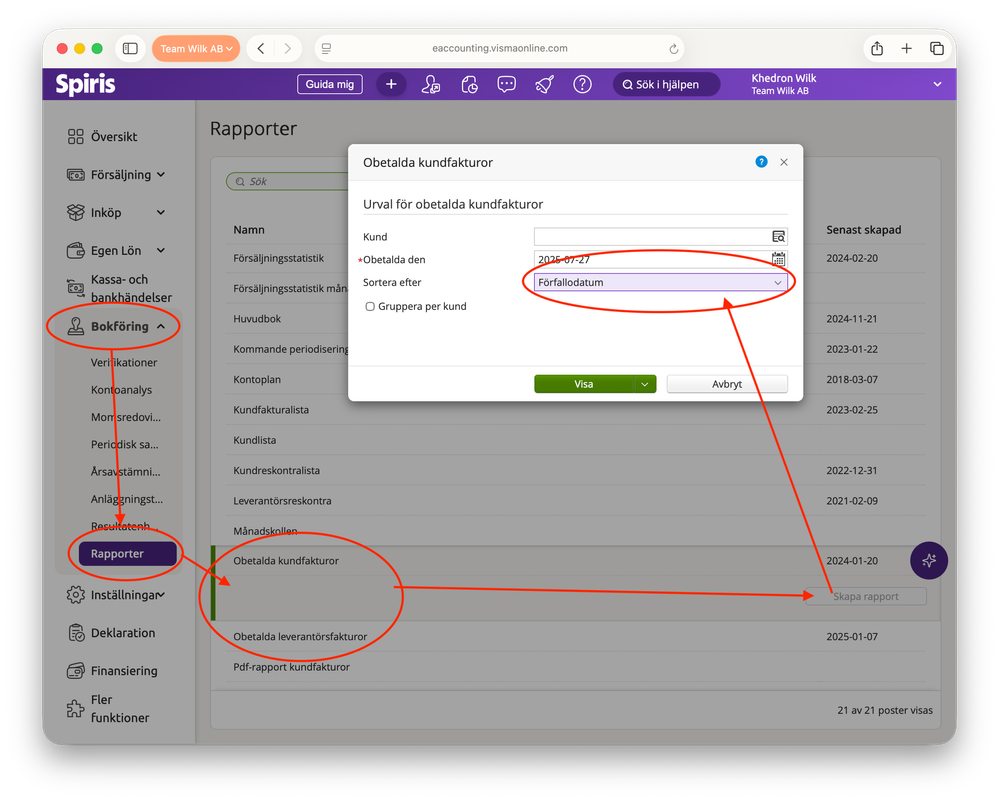999x801 pixels.
Task: Open customer lookup icon in Kund field
Action: [778, 236]
